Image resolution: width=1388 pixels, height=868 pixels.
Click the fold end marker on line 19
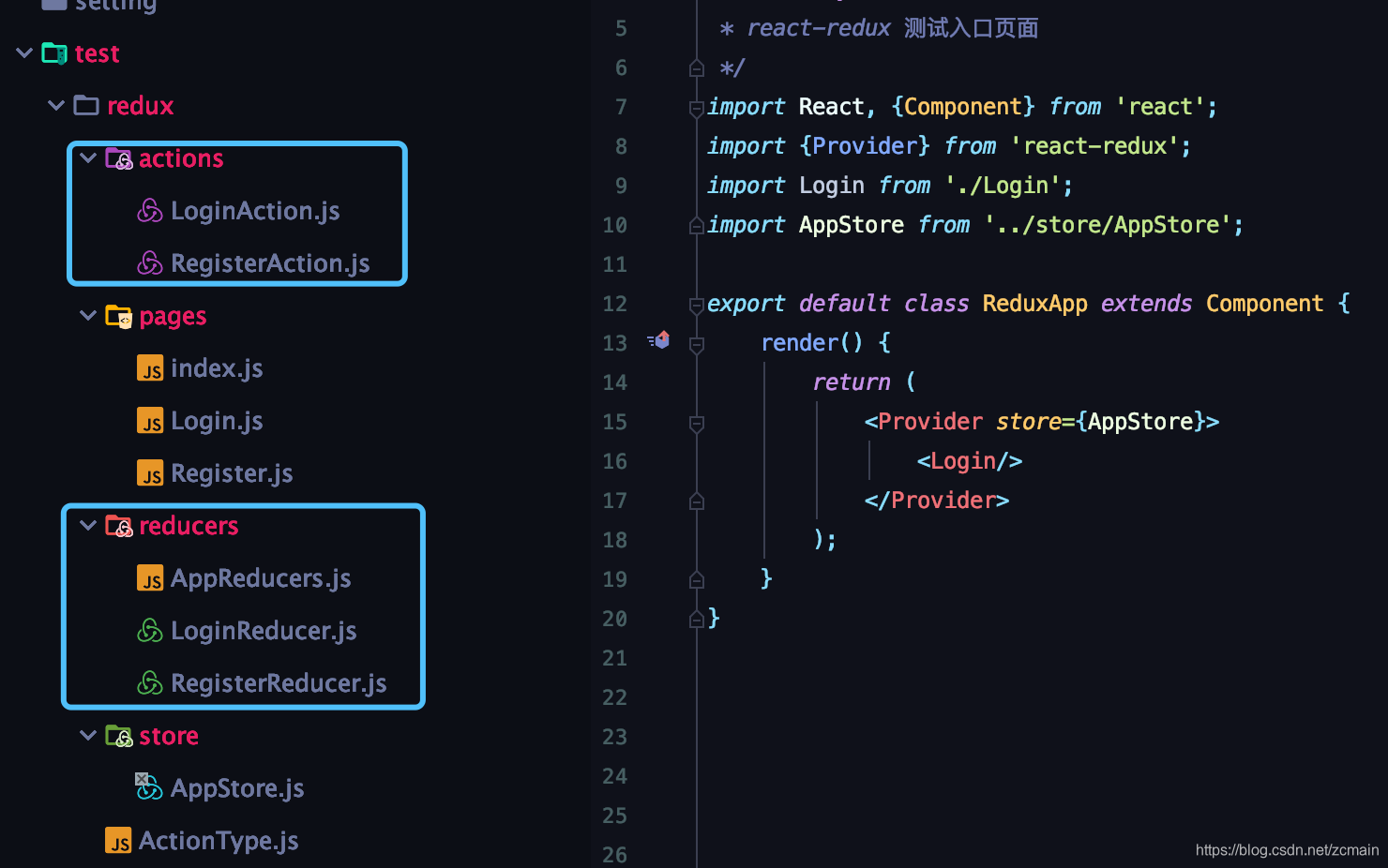point(697,579)
